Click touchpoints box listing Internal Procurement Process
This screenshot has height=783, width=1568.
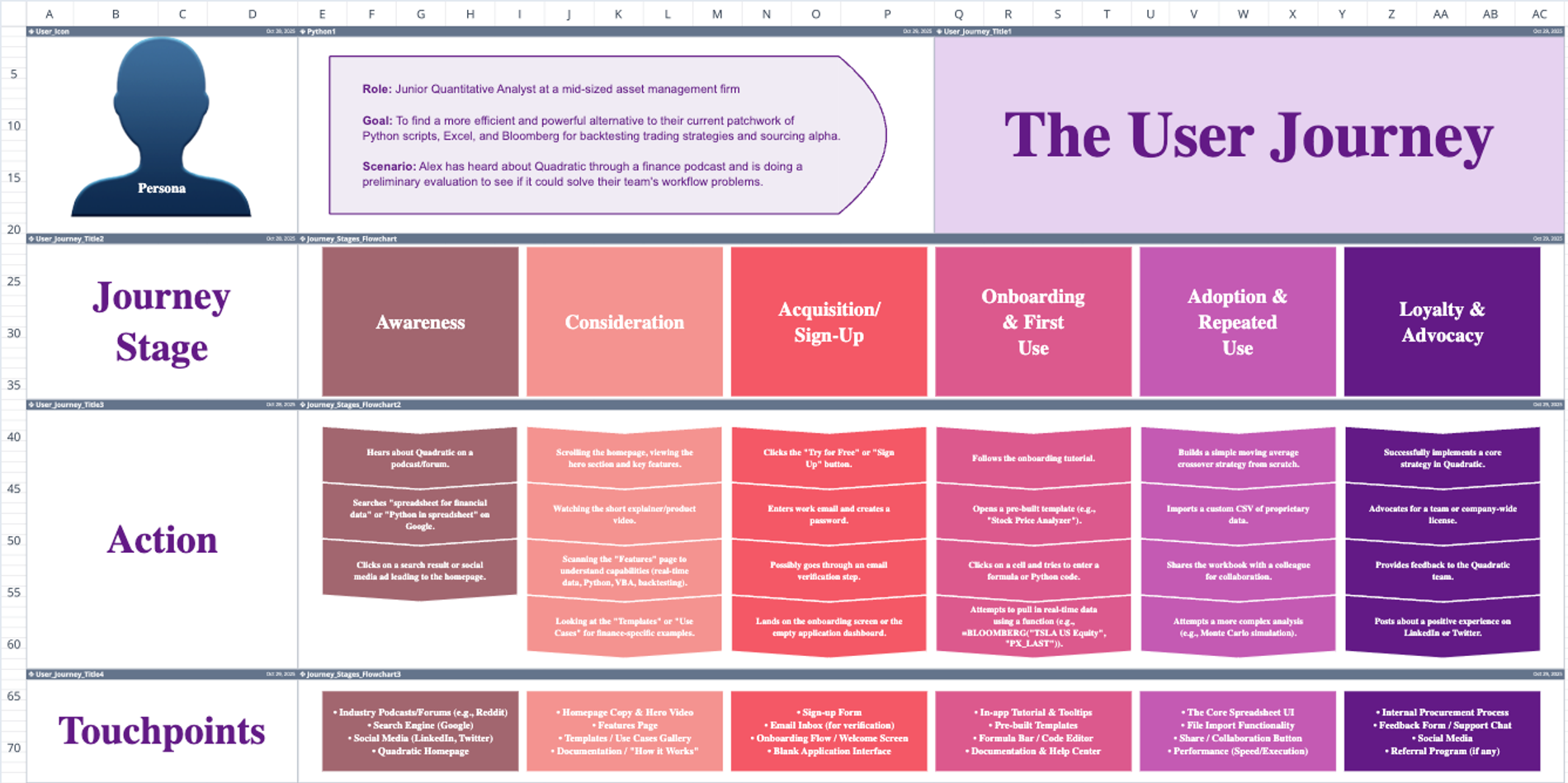click(x=1442, y=731)
